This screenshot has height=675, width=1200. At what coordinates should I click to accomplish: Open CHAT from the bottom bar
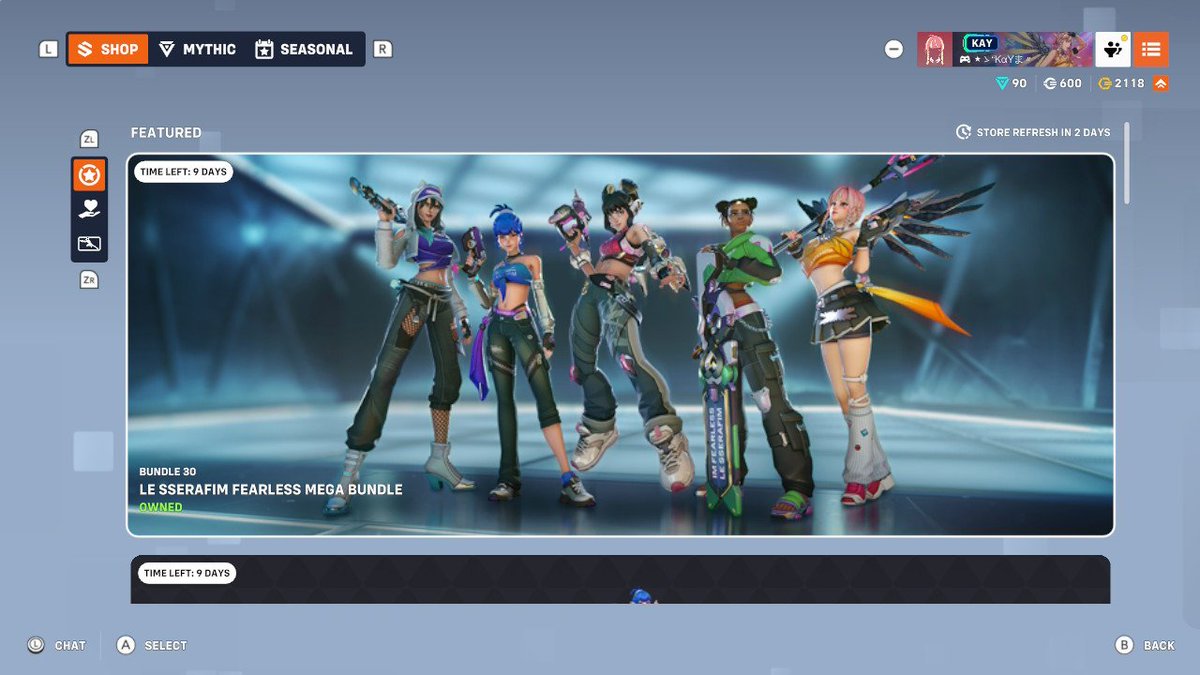[x=70, y=646]
